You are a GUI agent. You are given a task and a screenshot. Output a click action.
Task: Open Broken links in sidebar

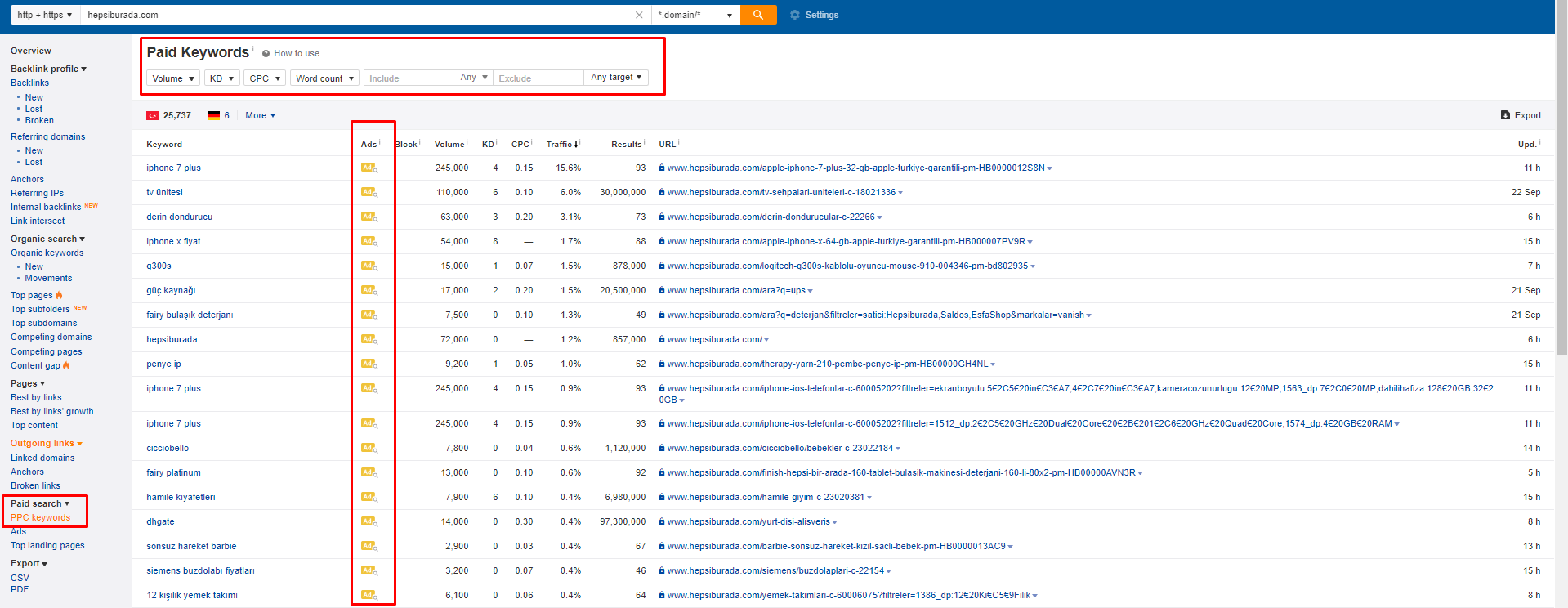[35, 485]
